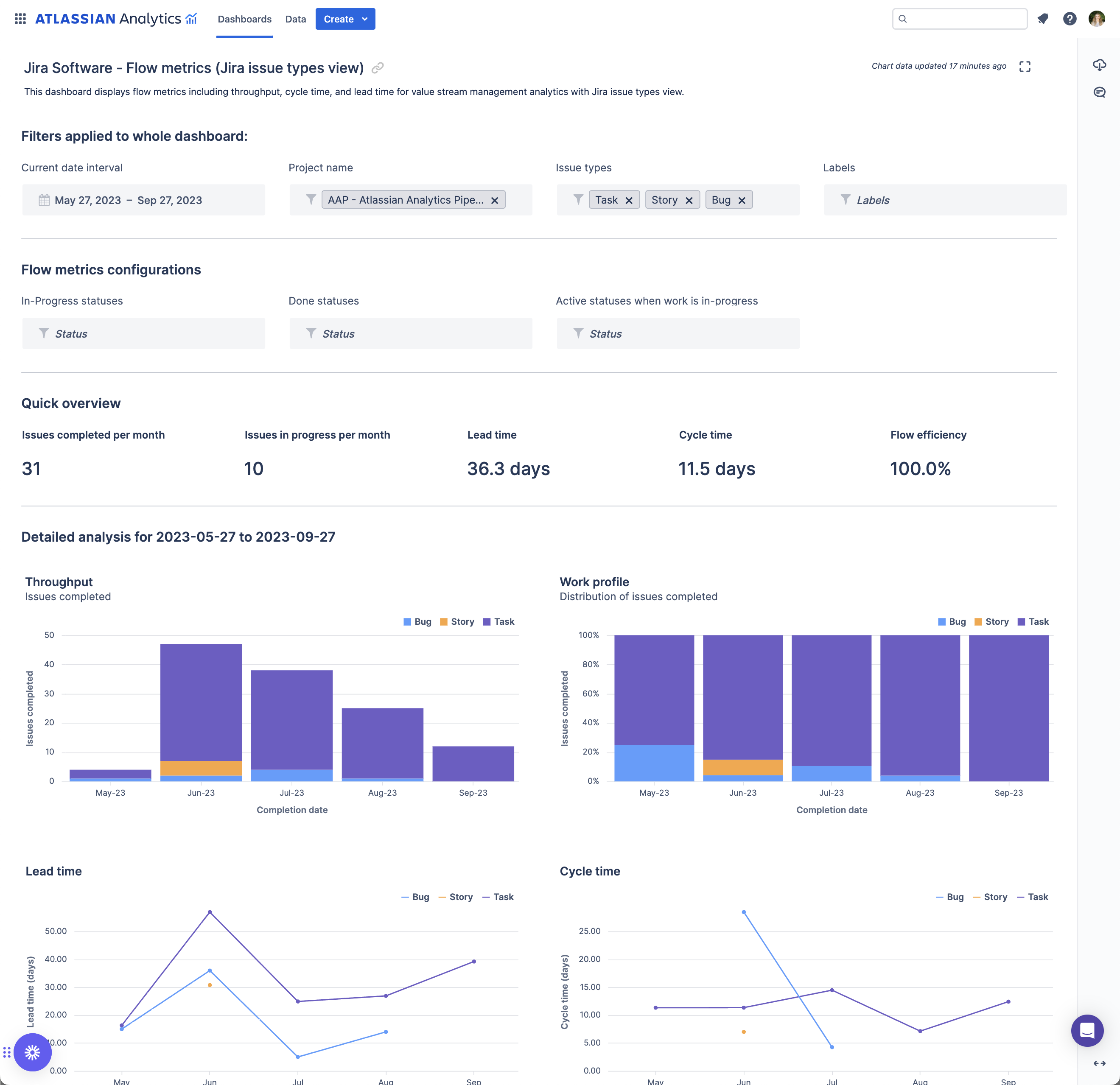Toggle Bug series in Work profile legend
The image size is (1120, 1085).
click(952, 622)
